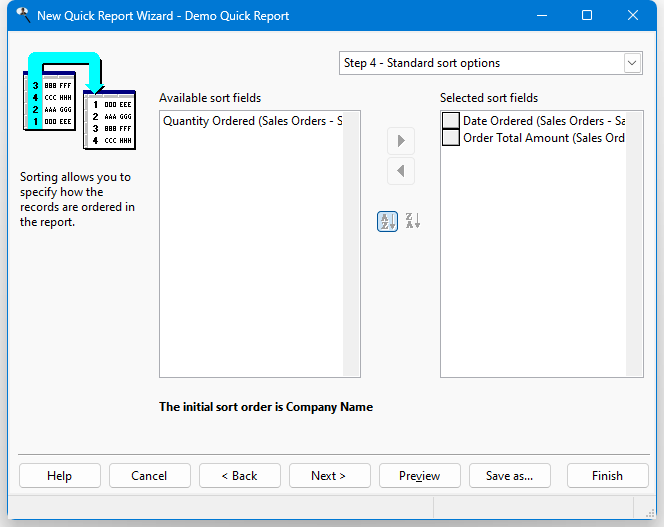The image size is (664, 527).
Task: Select ascending A-Z sort order icon
Action: pos(387,221)
